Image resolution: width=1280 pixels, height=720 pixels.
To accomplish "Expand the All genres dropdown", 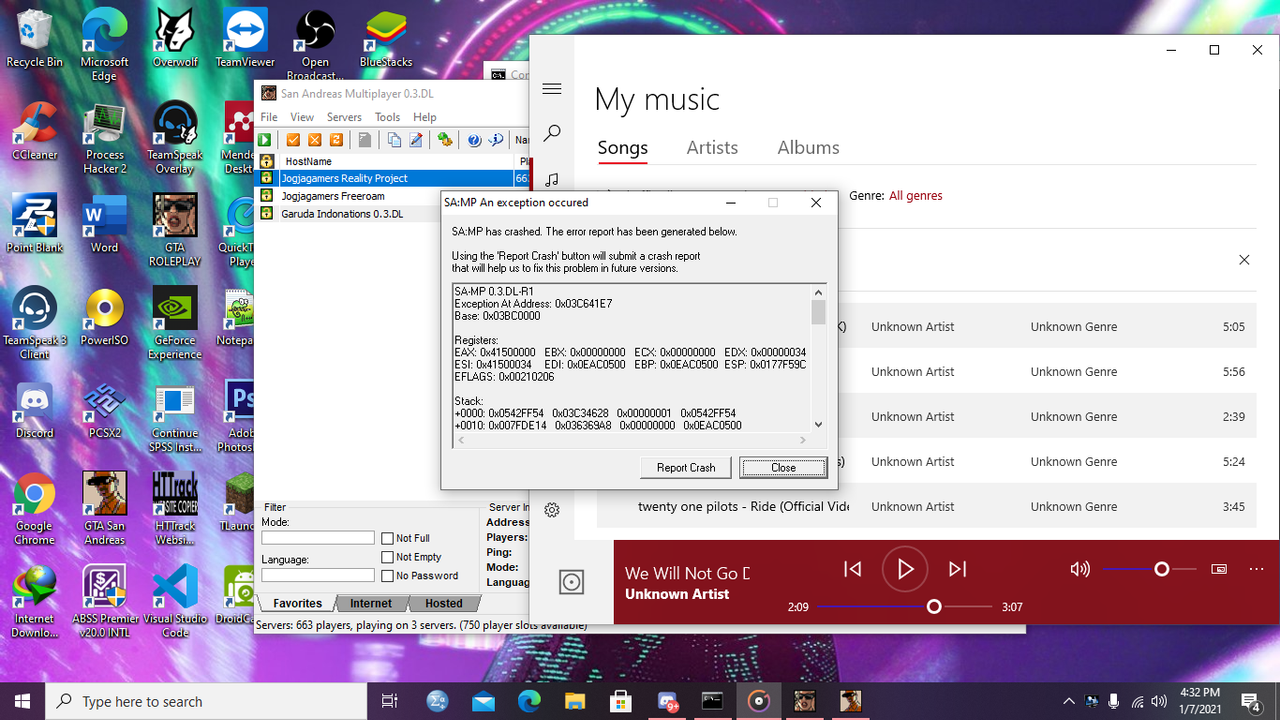I will [x=916, y=196].
